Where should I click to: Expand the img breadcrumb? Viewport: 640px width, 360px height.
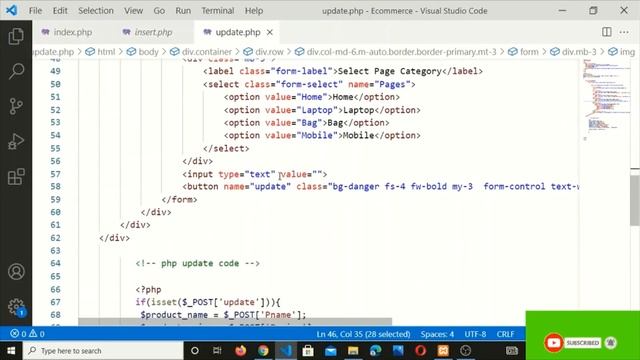point(622,52)
